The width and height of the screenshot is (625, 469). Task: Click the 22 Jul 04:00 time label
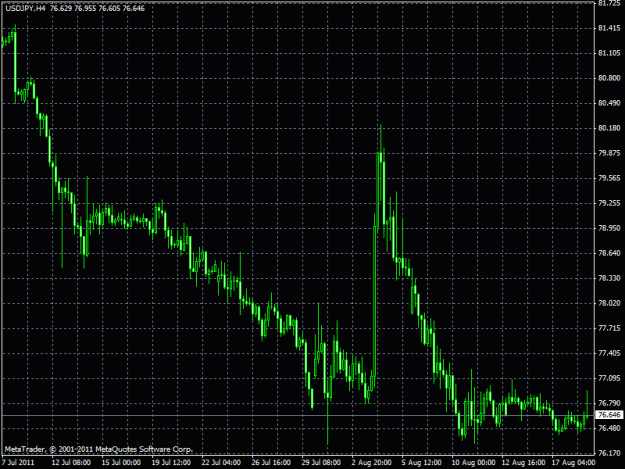(x=221, y=463)
